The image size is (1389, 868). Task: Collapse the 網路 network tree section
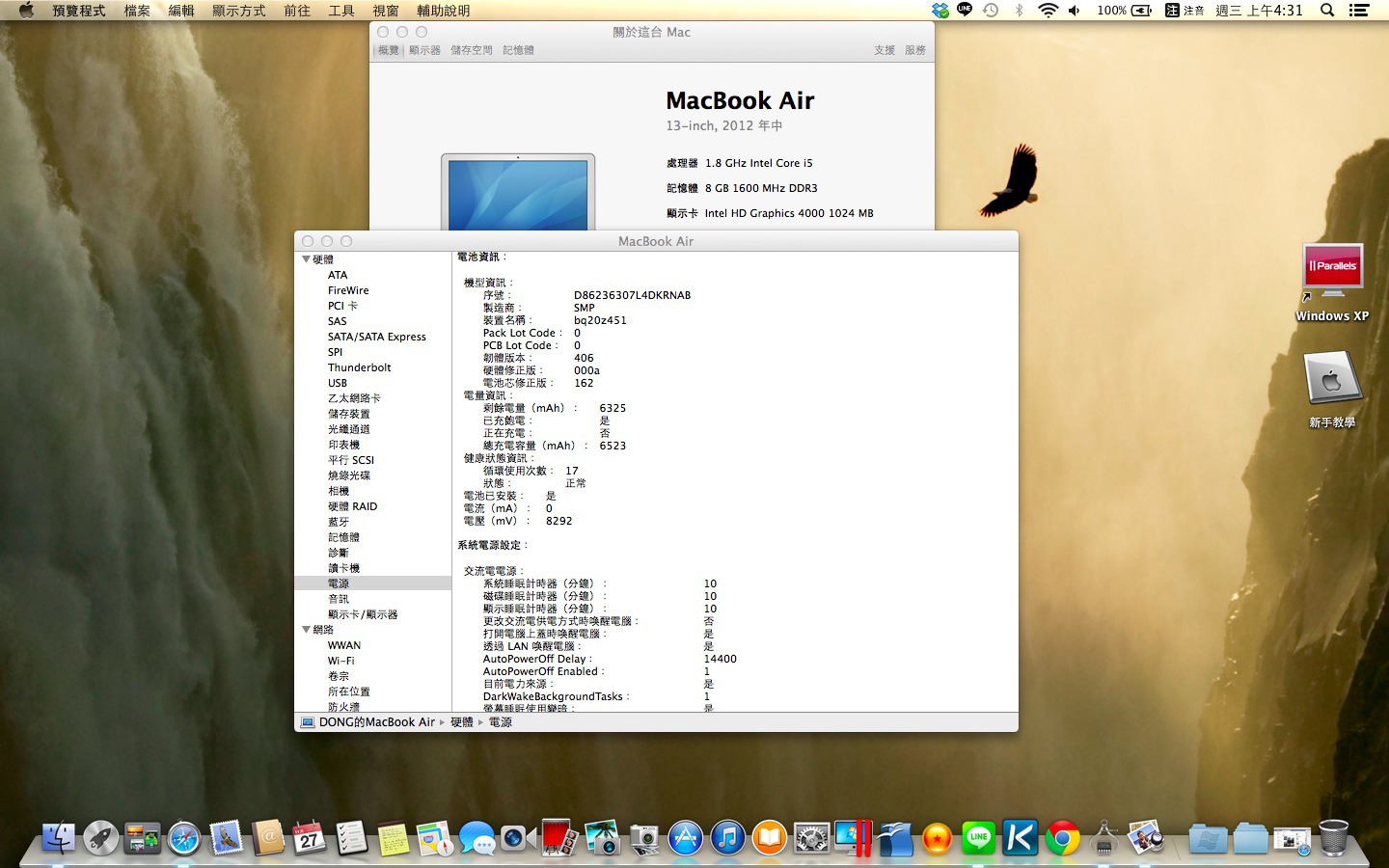click(307, 630)
